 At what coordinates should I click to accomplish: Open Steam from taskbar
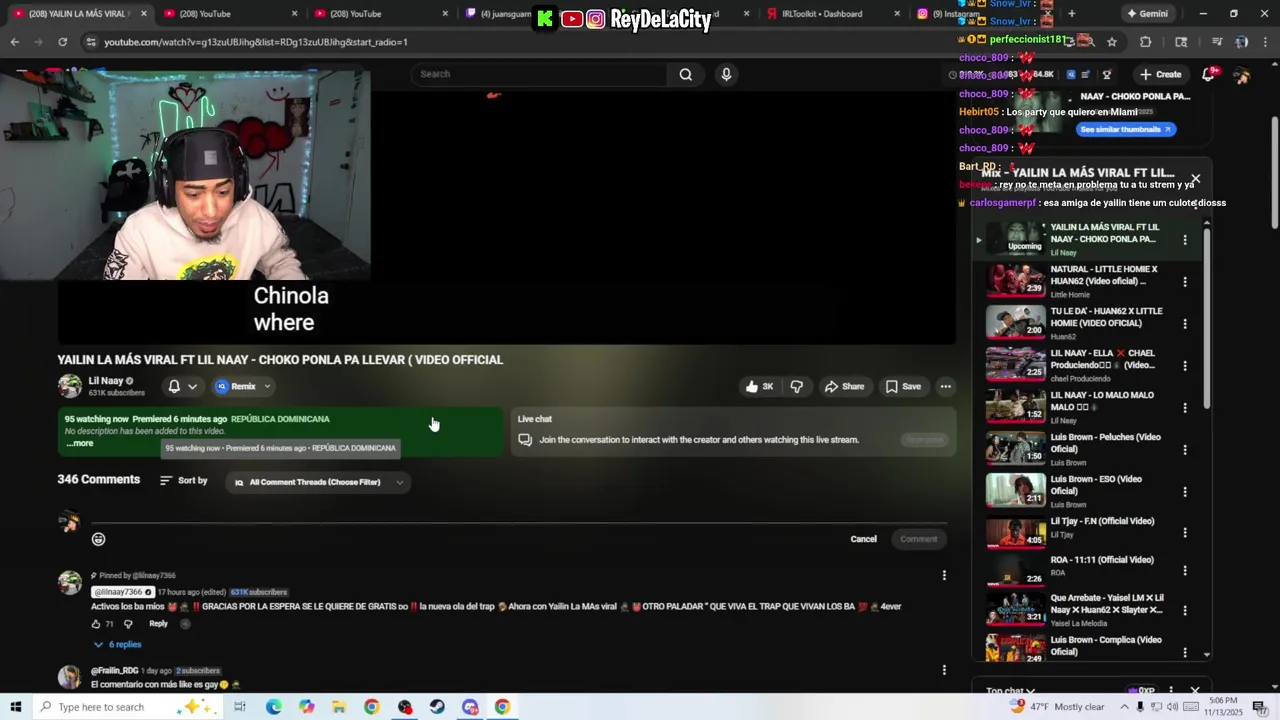(x=437, y=707)
